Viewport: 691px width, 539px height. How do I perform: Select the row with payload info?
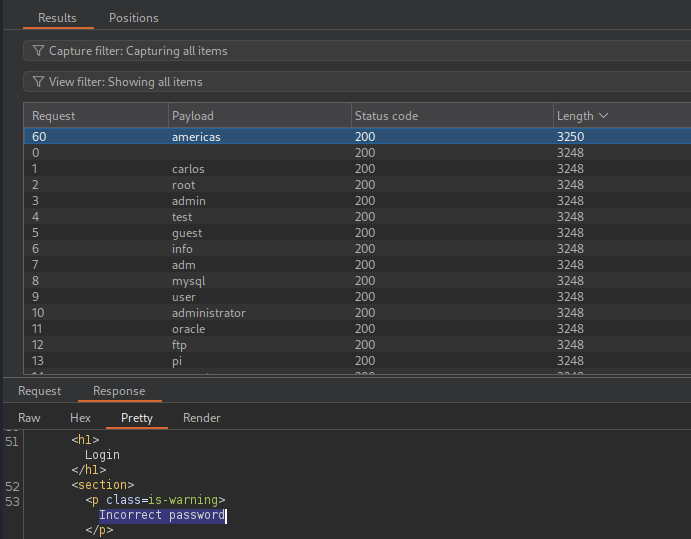pyautogui.click(x=357, y=249)
